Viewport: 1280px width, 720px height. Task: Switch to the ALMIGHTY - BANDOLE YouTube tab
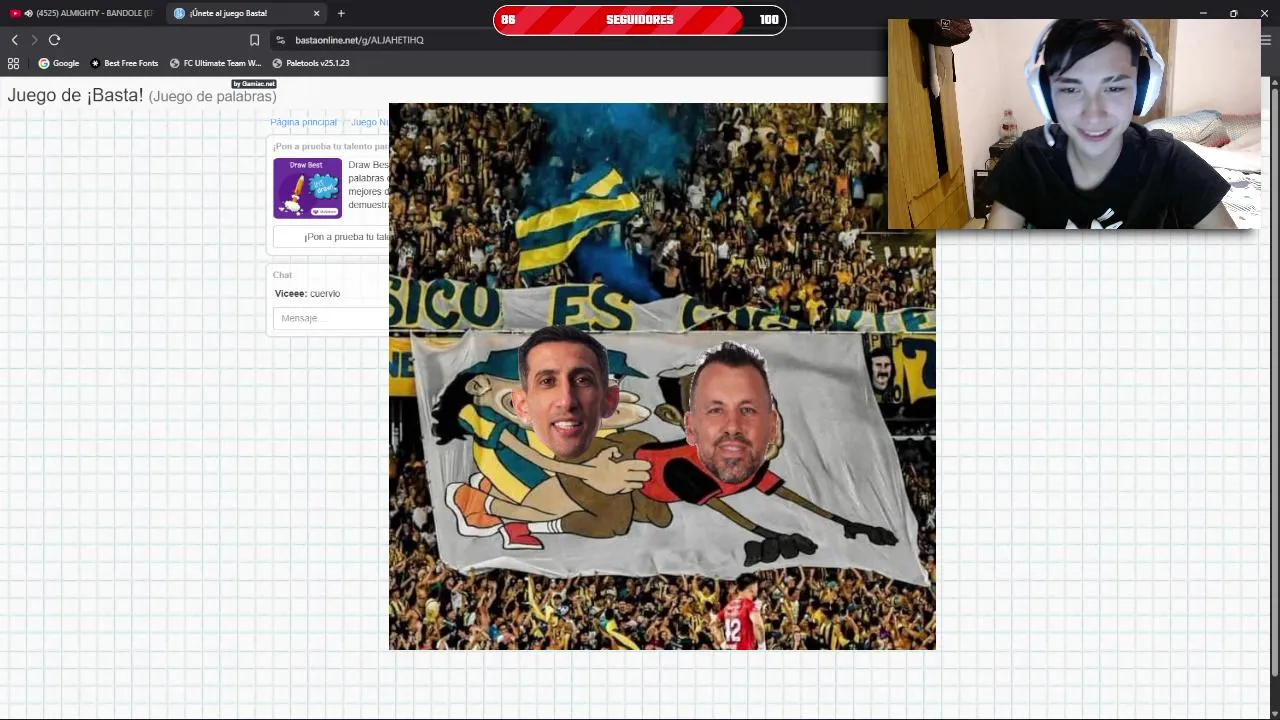coord(82,13)
